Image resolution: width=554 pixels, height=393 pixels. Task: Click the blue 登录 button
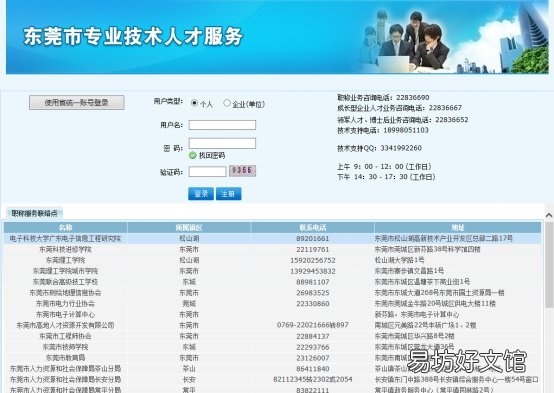(201, 194)
